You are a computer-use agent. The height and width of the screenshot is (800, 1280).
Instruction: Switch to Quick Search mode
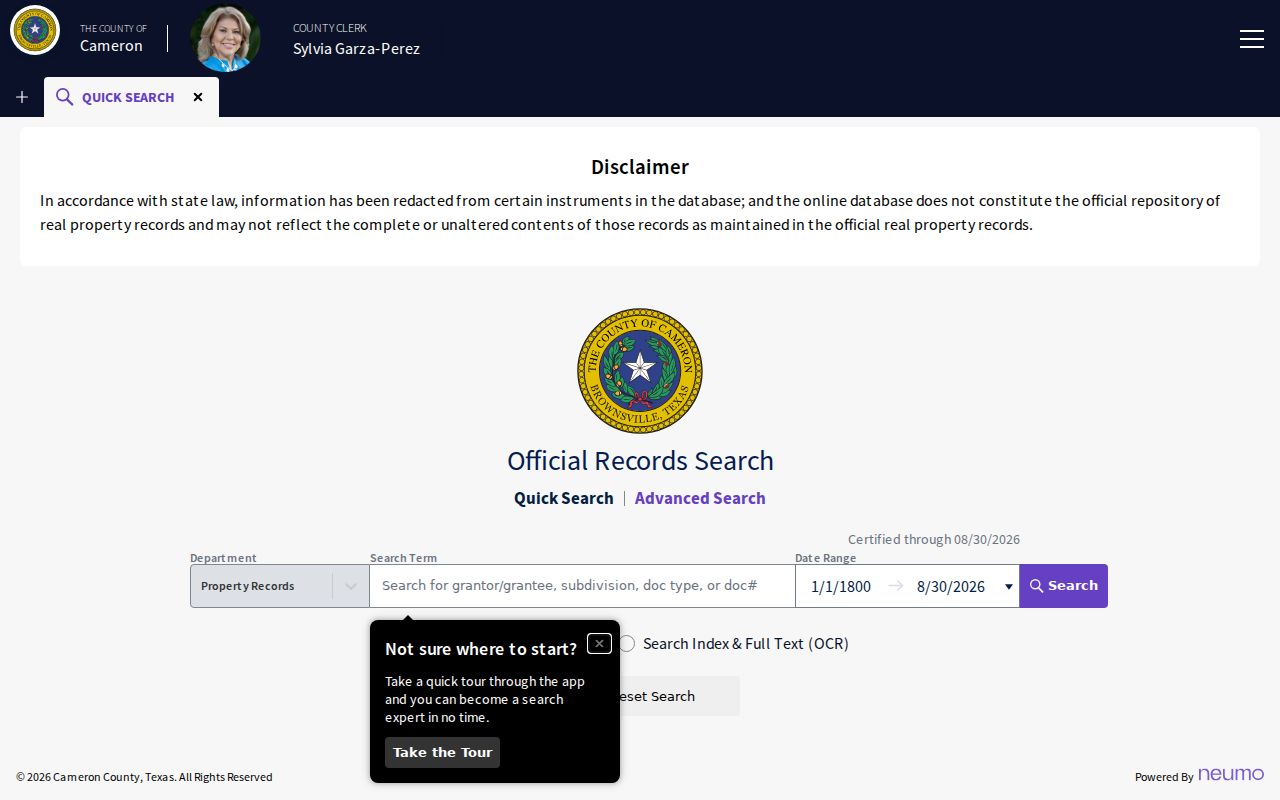pos(564,498)
